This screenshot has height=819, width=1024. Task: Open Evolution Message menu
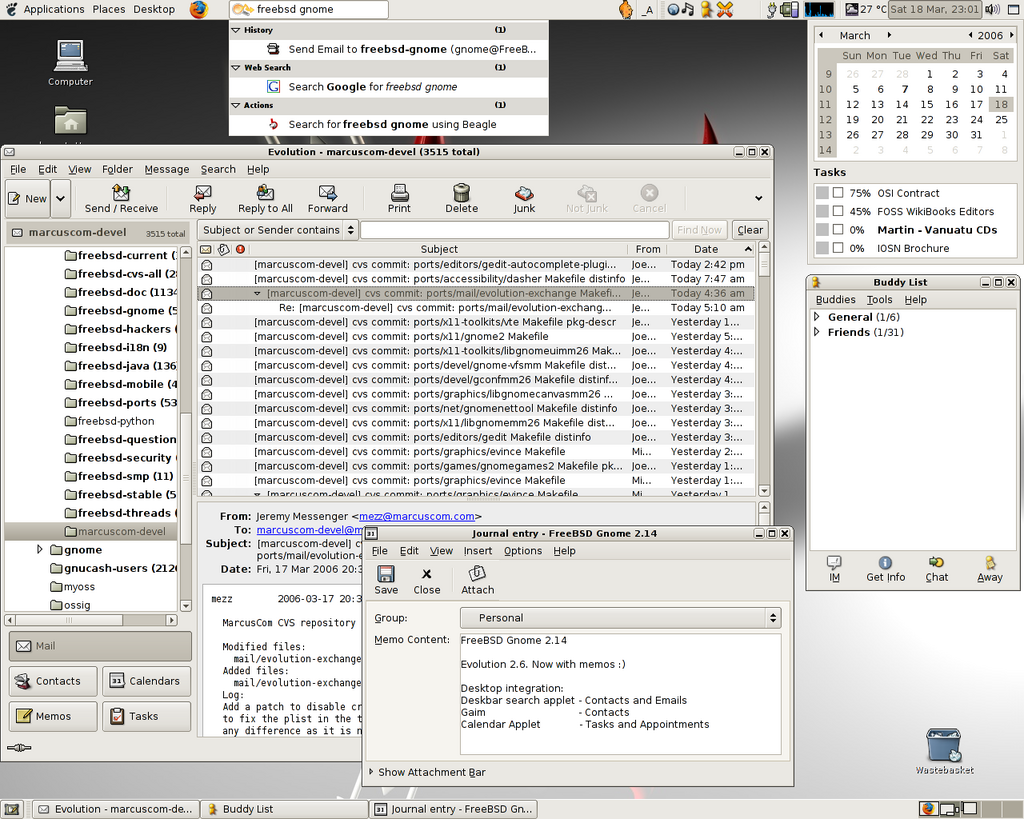pyautogui.click(x=167, y=169)
